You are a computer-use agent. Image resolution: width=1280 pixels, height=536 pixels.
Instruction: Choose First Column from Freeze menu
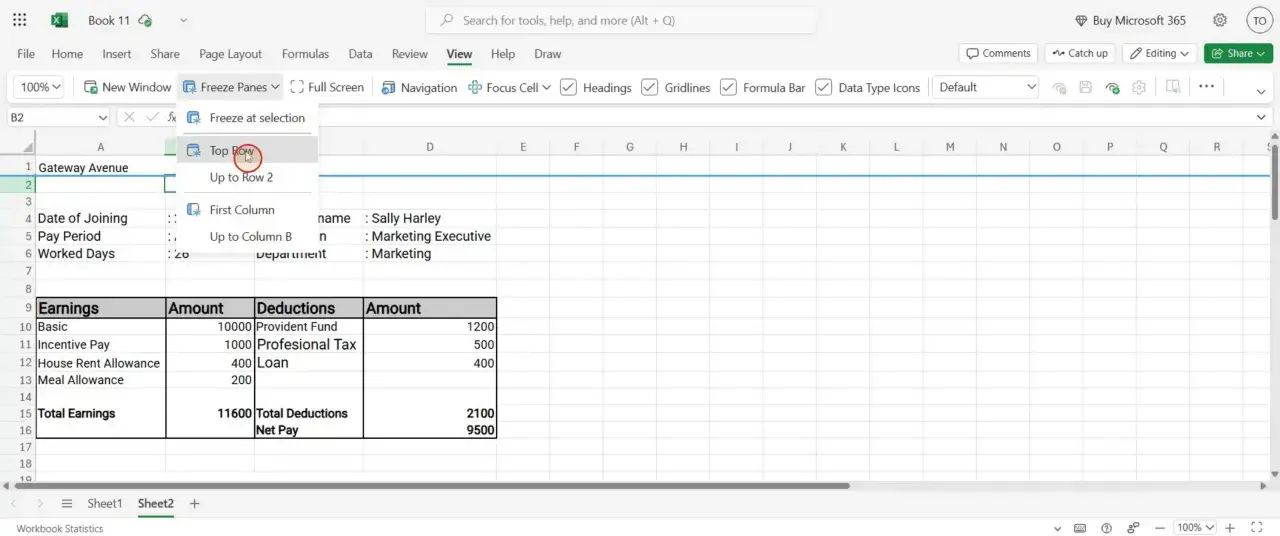[x=247, y=210]
